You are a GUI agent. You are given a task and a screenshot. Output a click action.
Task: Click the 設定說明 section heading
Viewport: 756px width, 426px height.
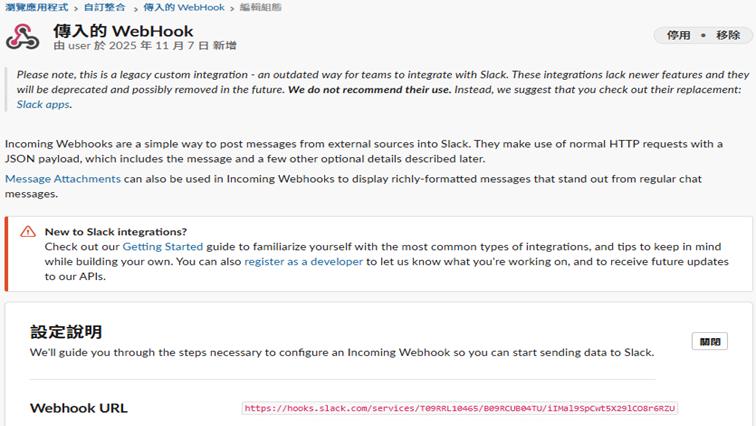coord(66,332)
